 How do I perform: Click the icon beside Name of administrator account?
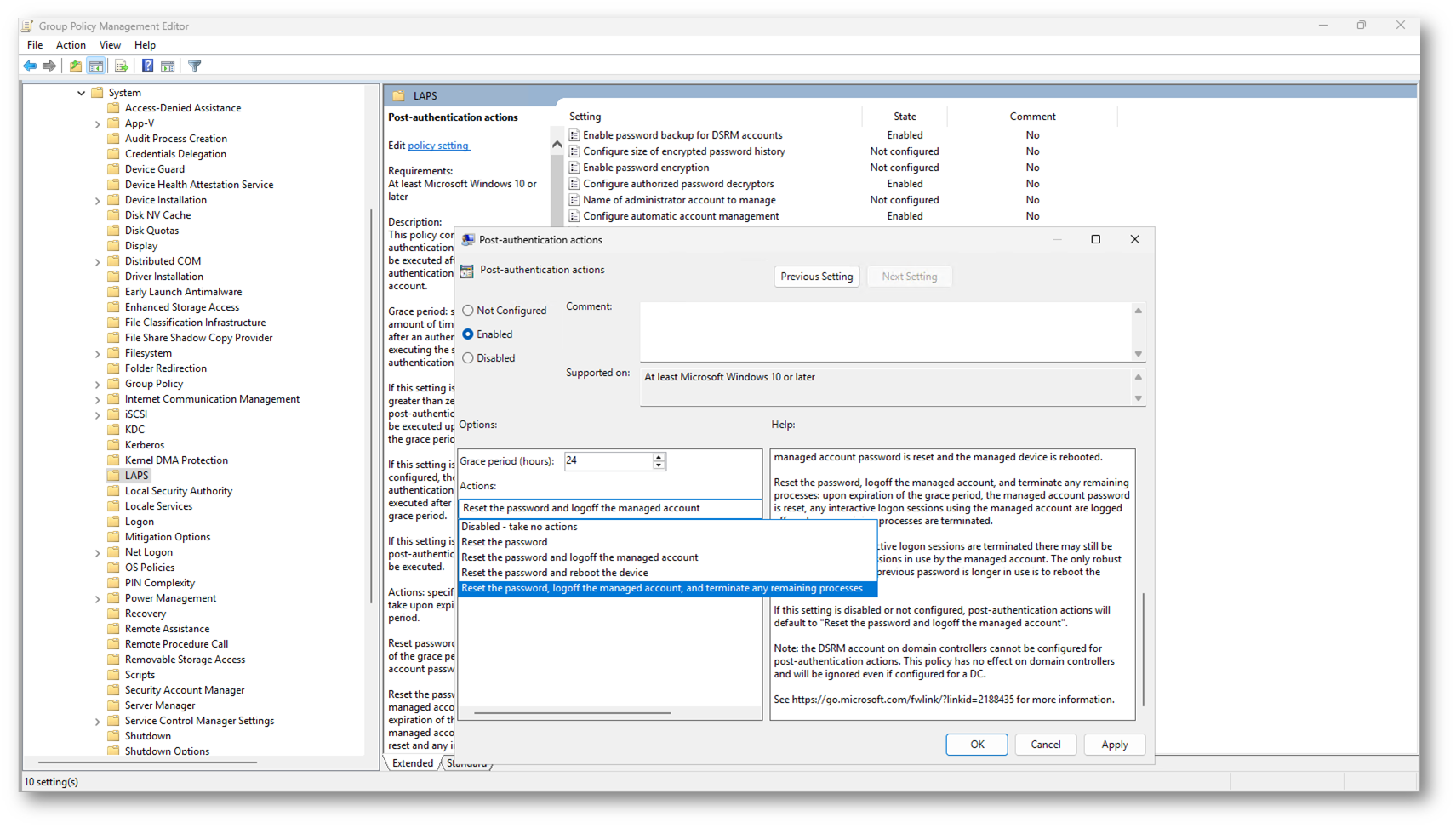(574, 200)
